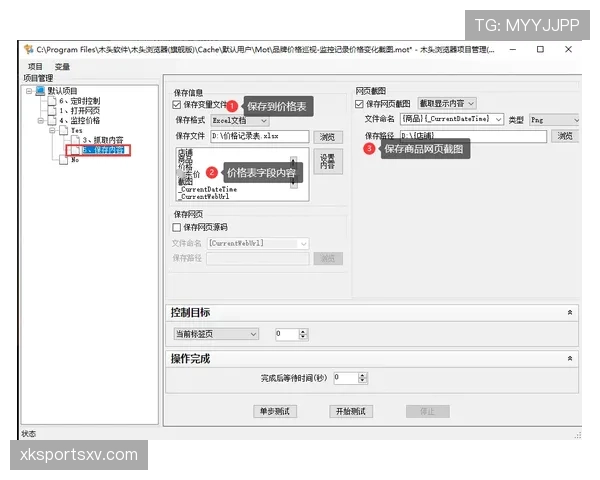Decrease 完成后等待时间 seconds value
The height and width of the screenshot is (480, 600).
pyautogui.click(x=362, y=381)
